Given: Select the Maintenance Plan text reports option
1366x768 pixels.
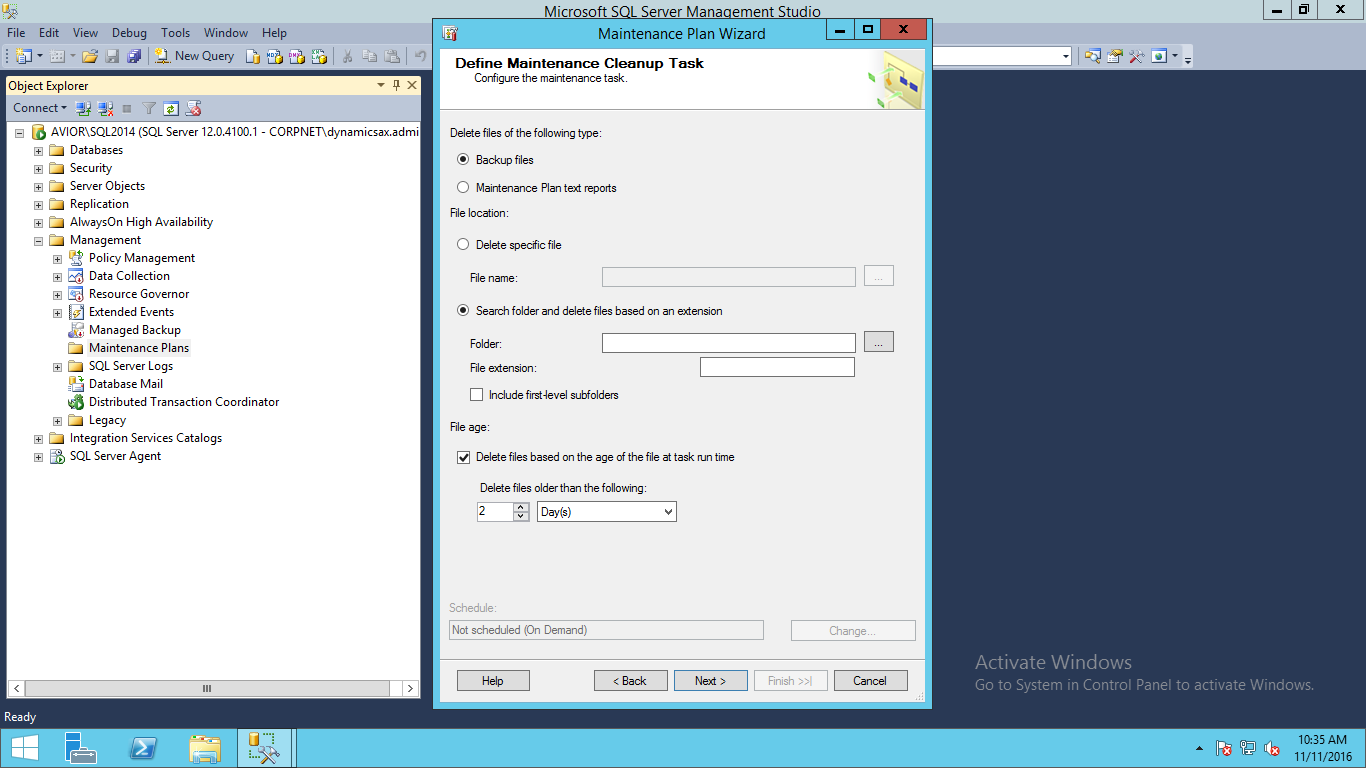Looking at the screenshot, I should point(463,188).
